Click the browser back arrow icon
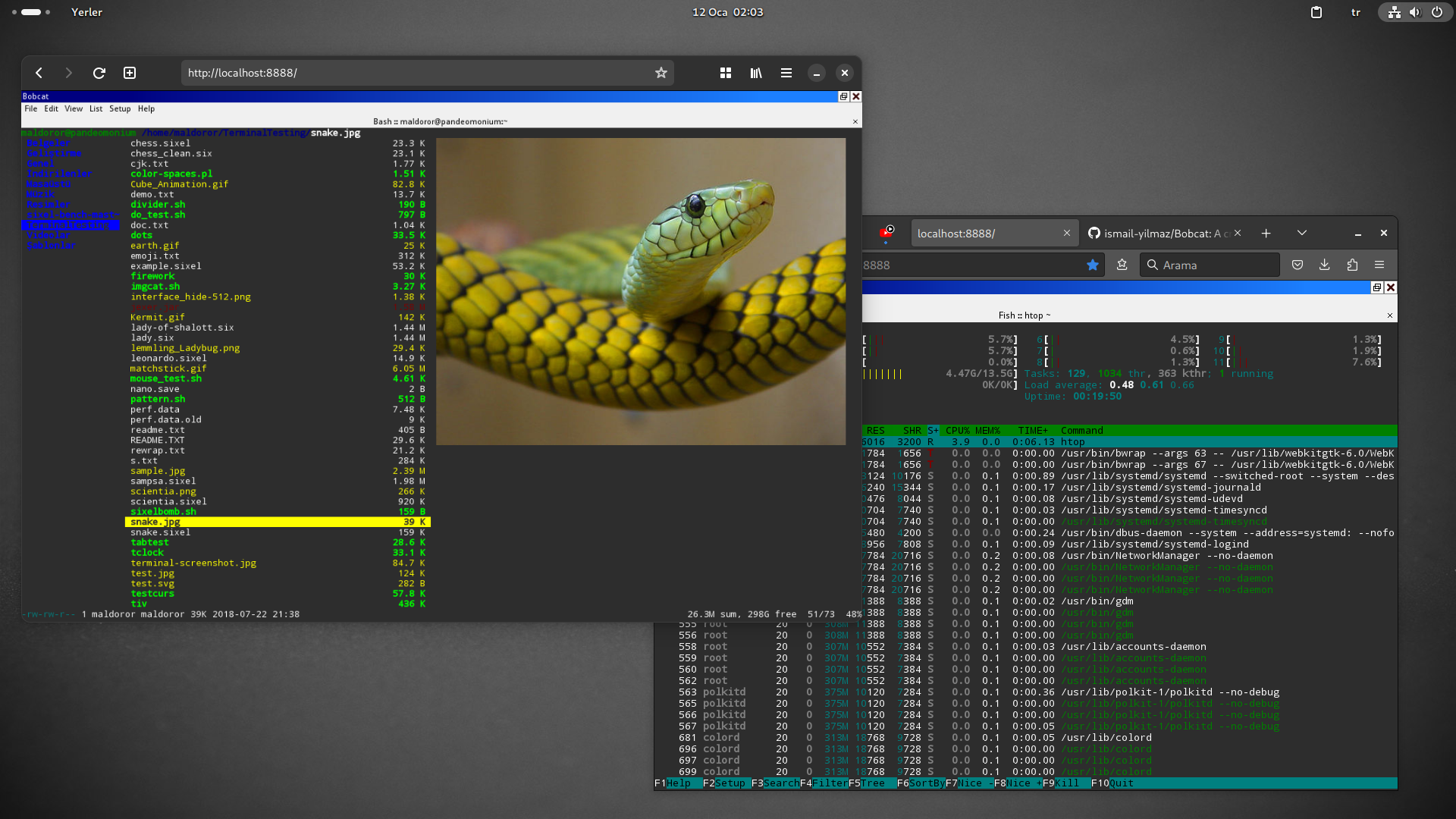Image resolution: width=1456 pixels, height=819 pixels. pos(39,73)
